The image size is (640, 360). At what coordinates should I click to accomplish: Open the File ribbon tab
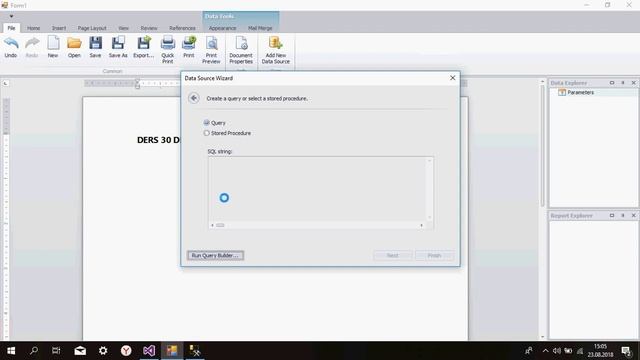pos(11,28)
